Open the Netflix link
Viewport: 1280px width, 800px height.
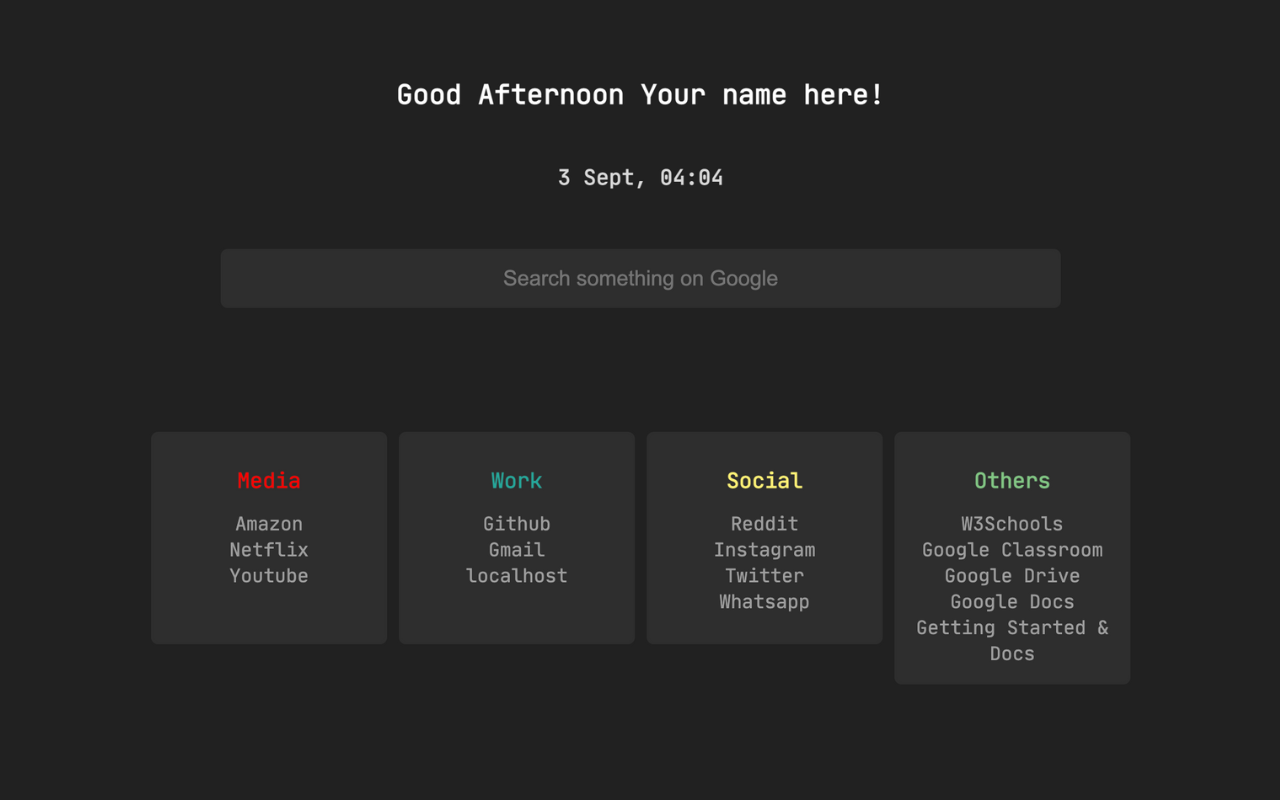[x=269, y=549]
